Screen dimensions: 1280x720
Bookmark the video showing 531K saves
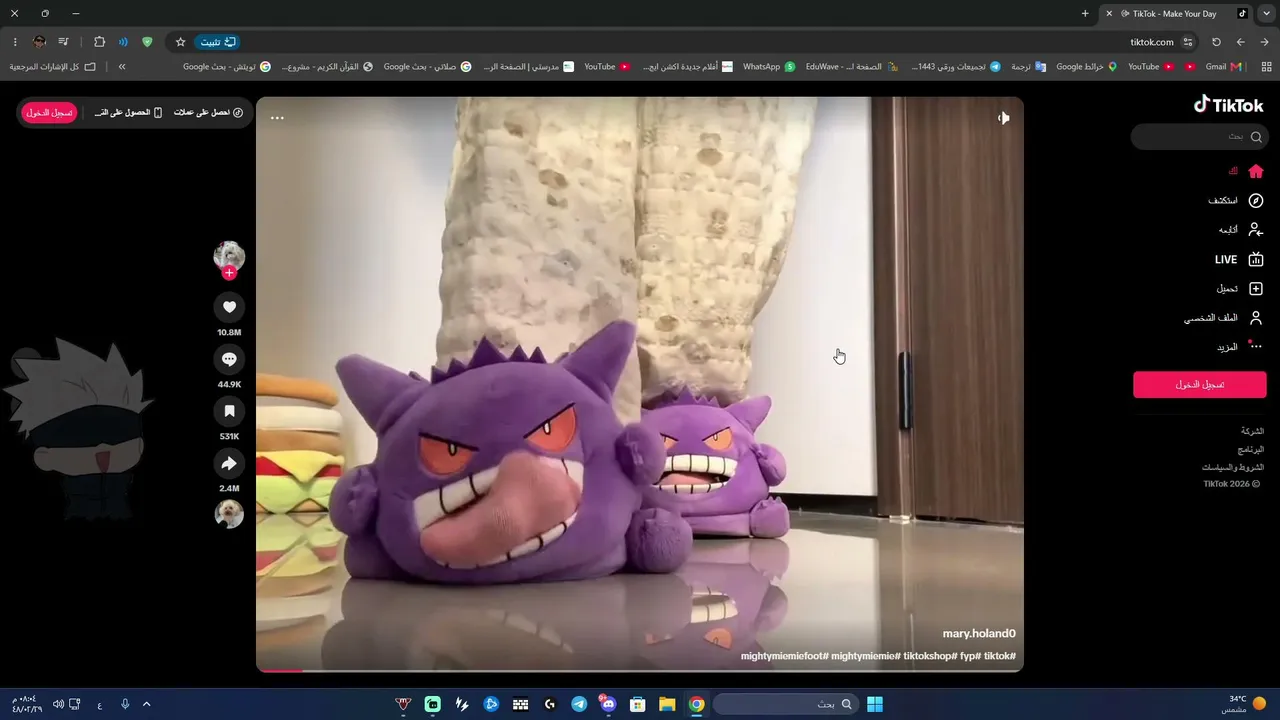(x=229, y=411)
